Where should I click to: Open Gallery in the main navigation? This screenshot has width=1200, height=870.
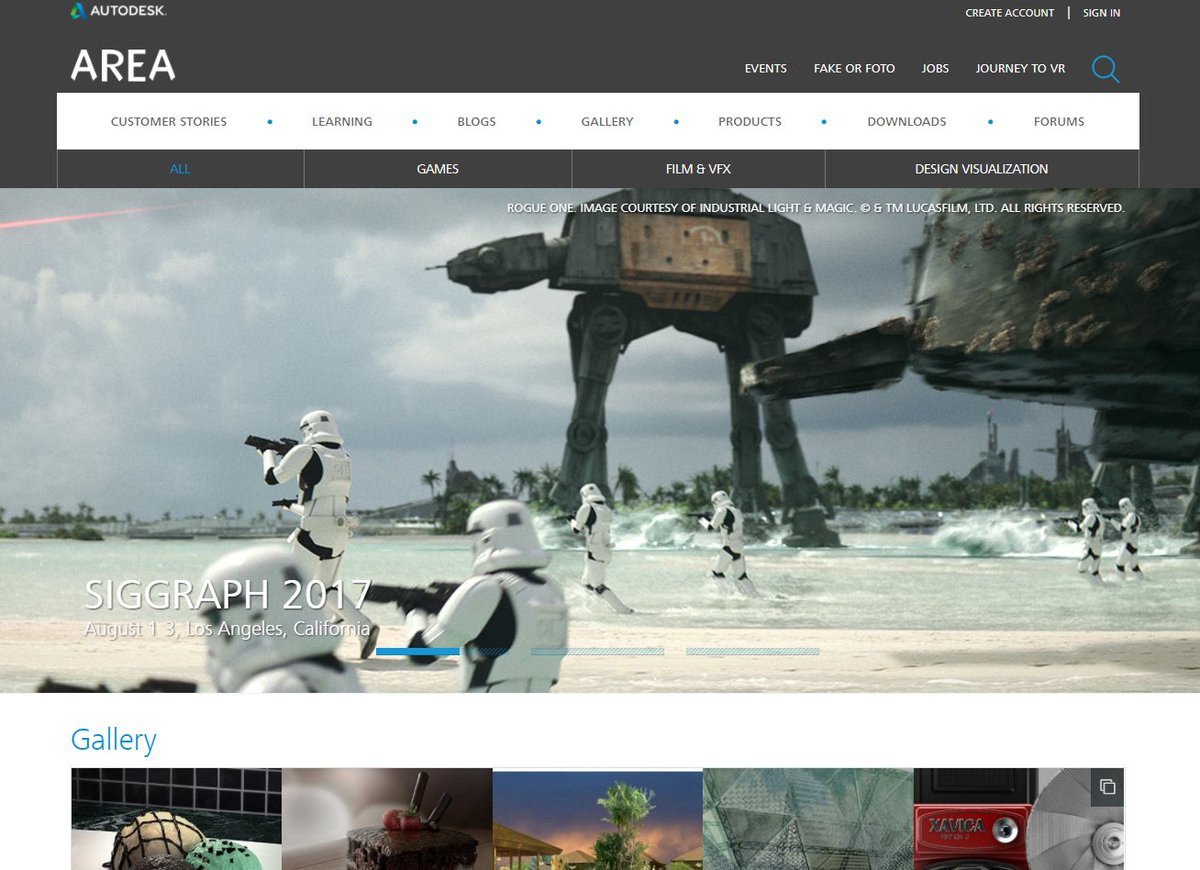tap(607, 122)
